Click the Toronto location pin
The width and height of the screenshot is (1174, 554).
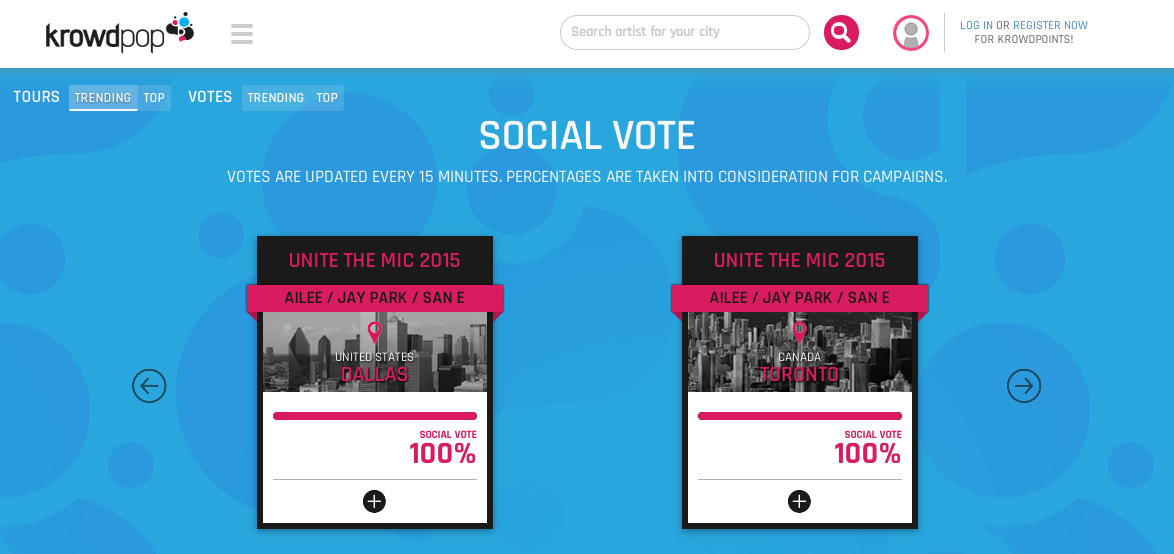(x=799, y=332)
